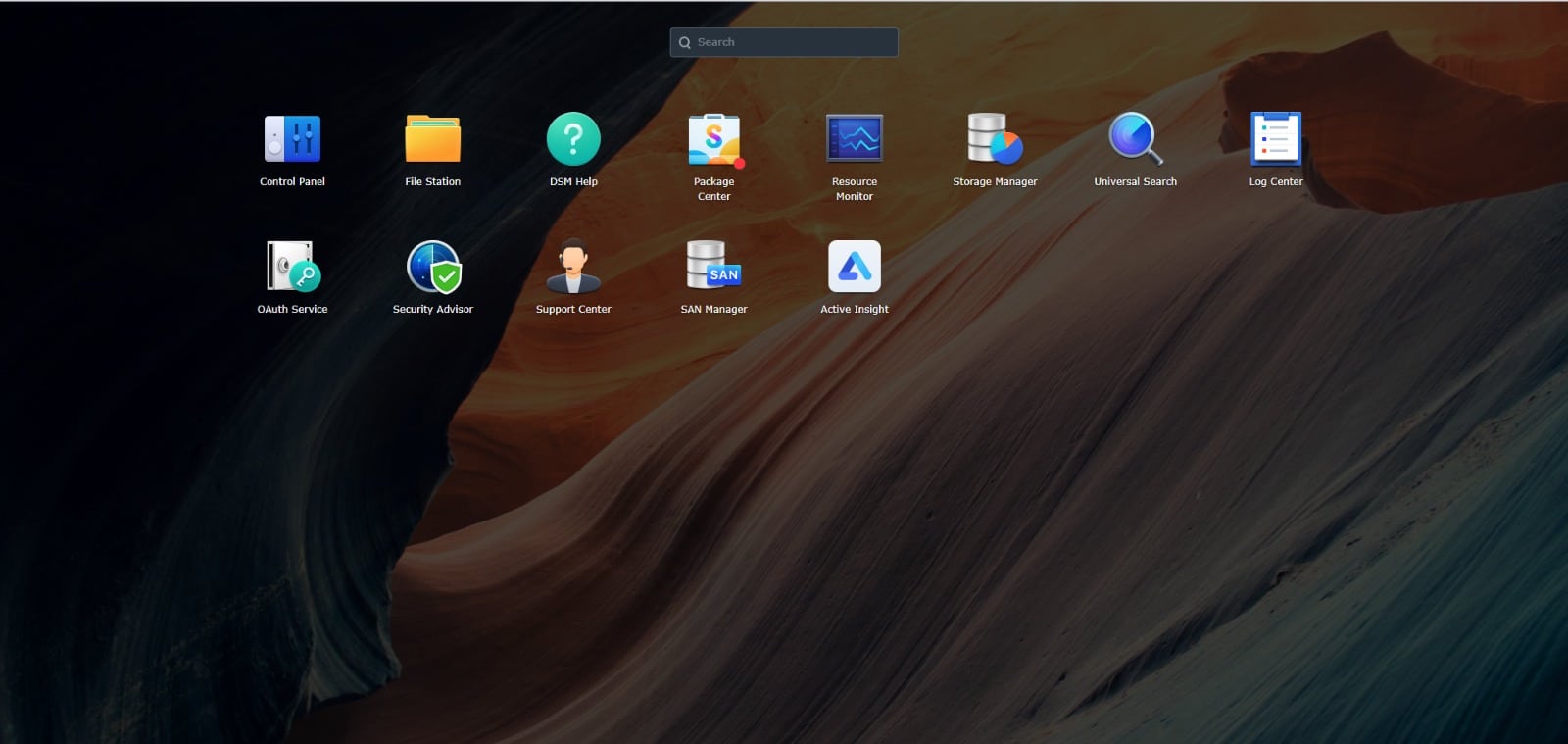Open Log Center app
1568x744 pixels.
point(1275,139)
